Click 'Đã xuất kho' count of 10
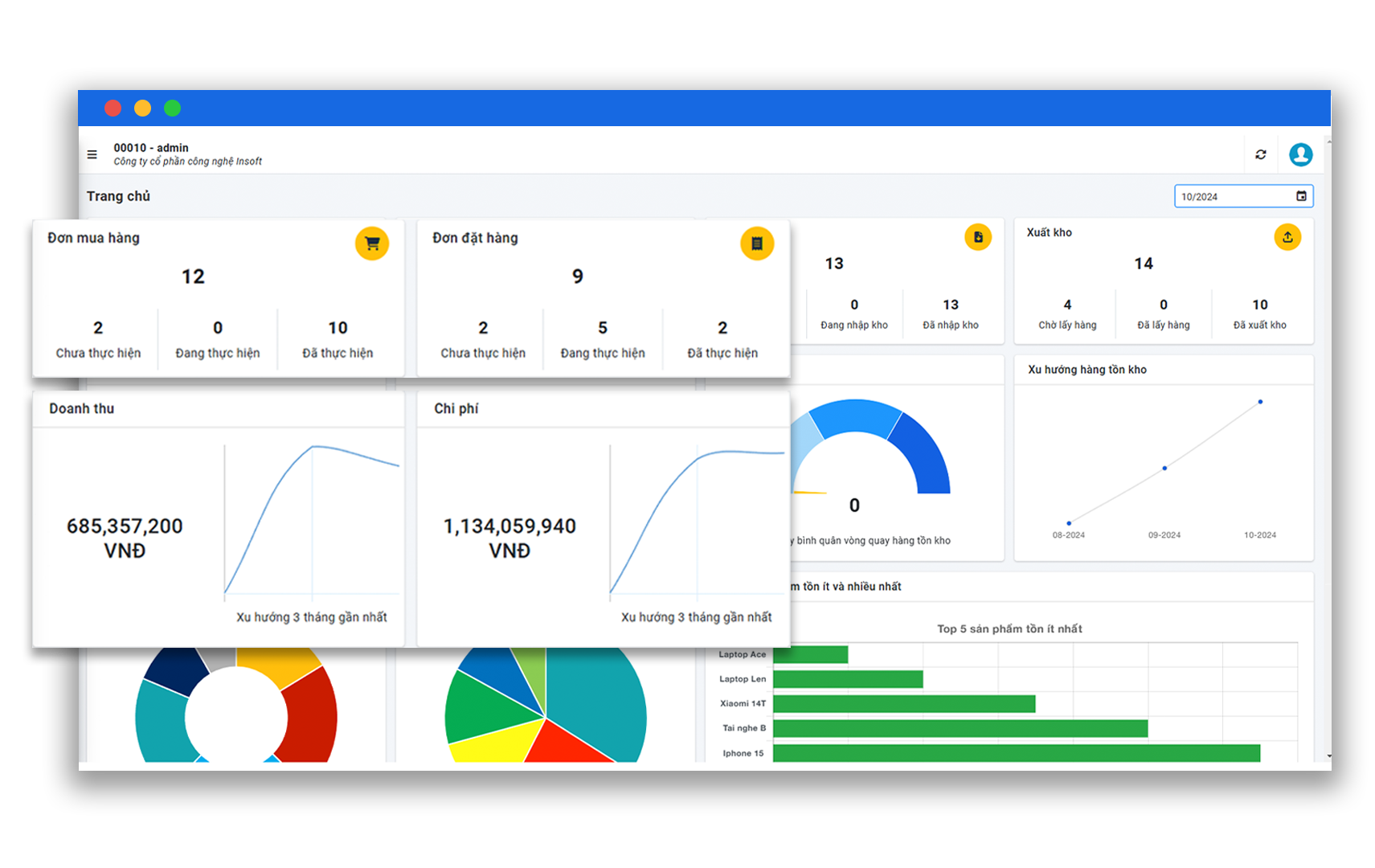The image size is (1375, 868). 1259,305
